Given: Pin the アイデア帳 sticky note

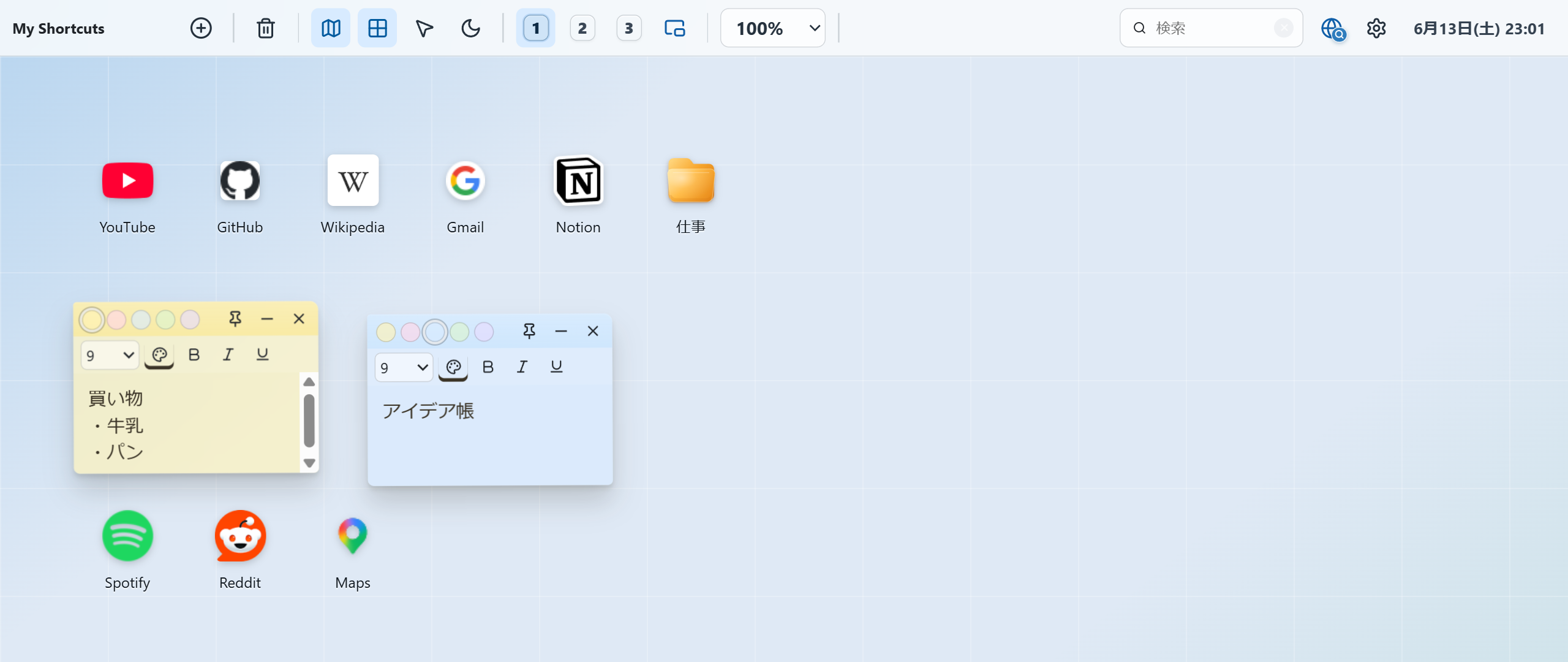Looking at the screenshot, I should pyautogui.click(x=529, y=331).
